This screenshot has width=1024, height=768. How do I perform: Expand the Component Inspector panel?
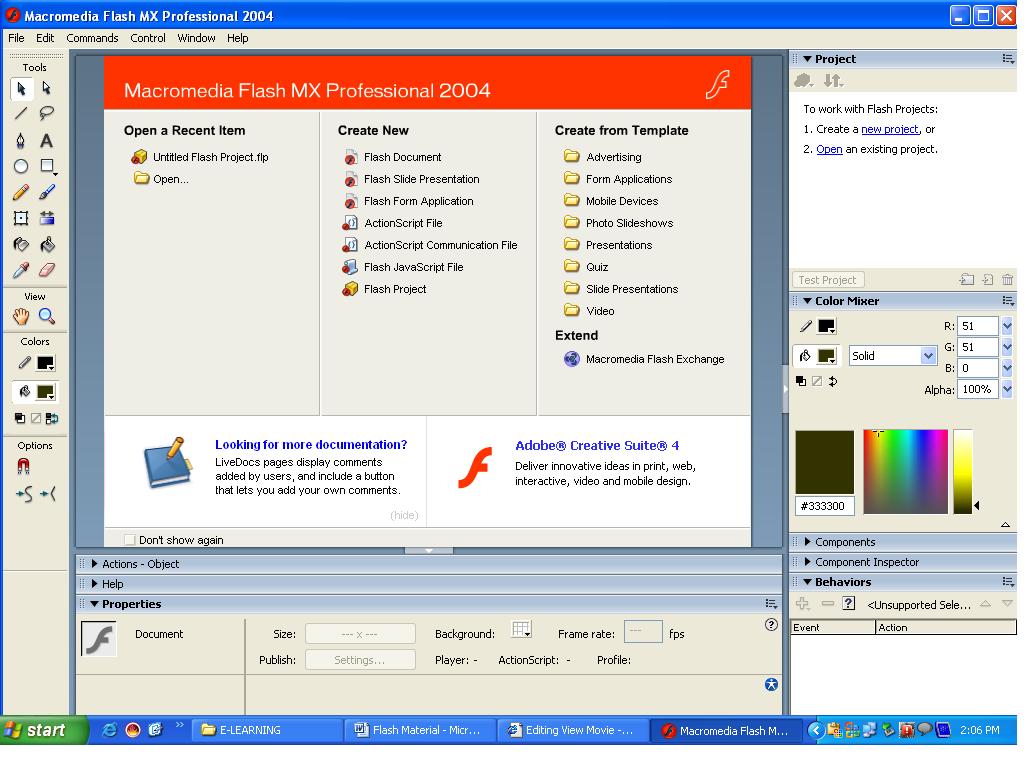(x=808, y=562)
